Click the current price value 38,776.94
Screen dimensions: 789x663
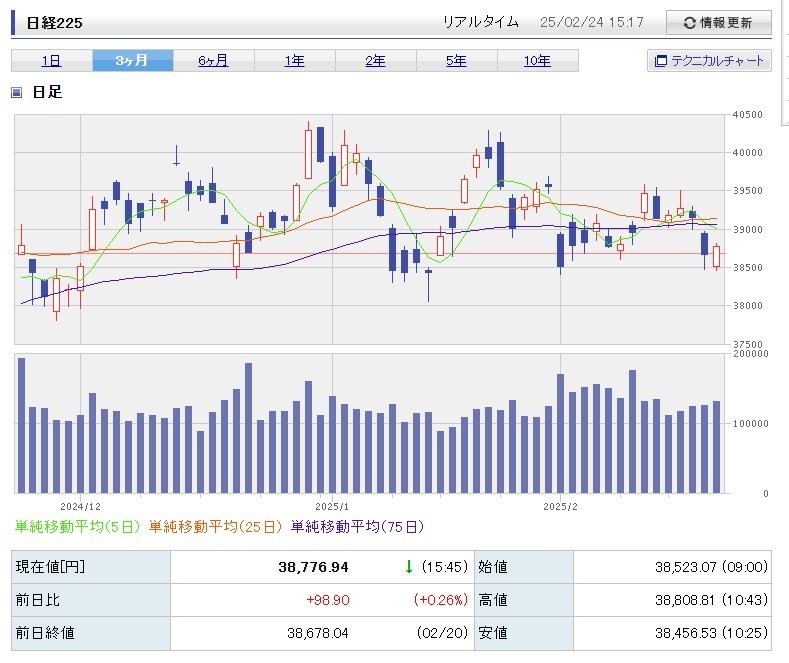pos(313,567)
